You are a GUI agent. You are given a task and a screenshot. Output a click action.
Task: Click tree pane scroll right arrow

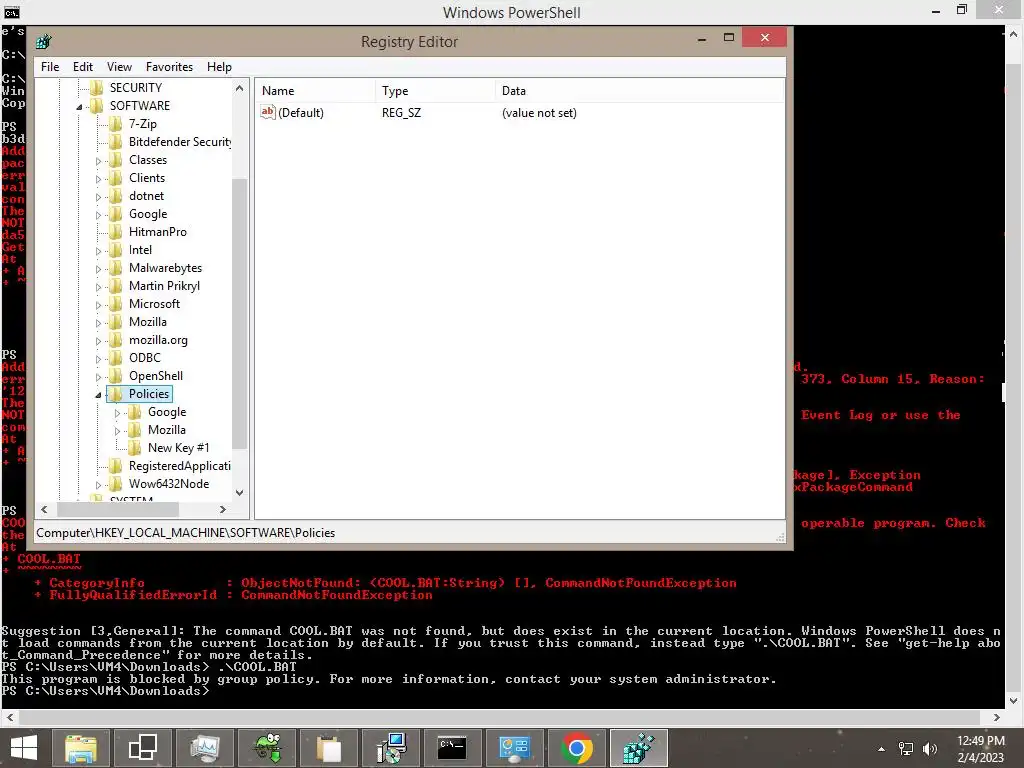[223, 509]
